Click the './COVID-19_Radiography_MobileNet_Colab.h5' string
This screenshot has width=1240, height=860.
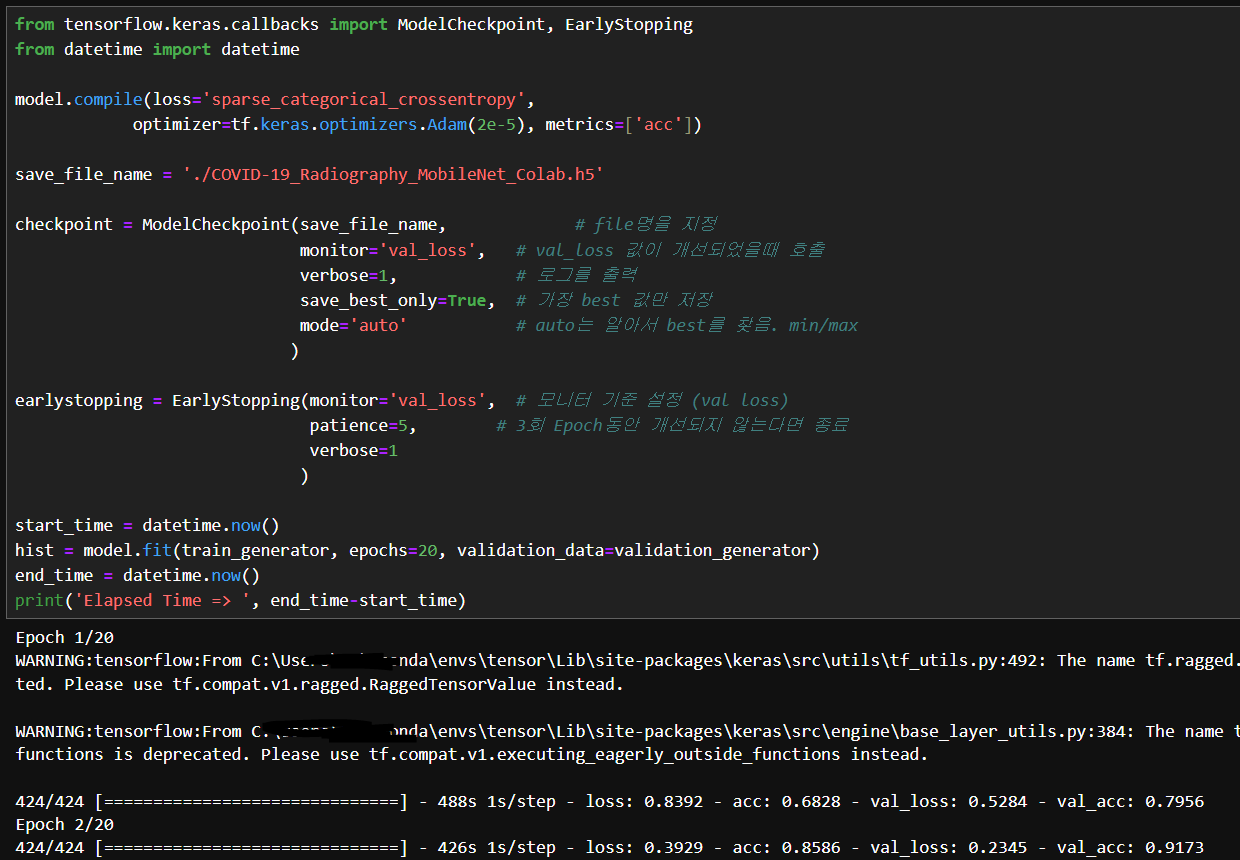(x=394, y=174)
